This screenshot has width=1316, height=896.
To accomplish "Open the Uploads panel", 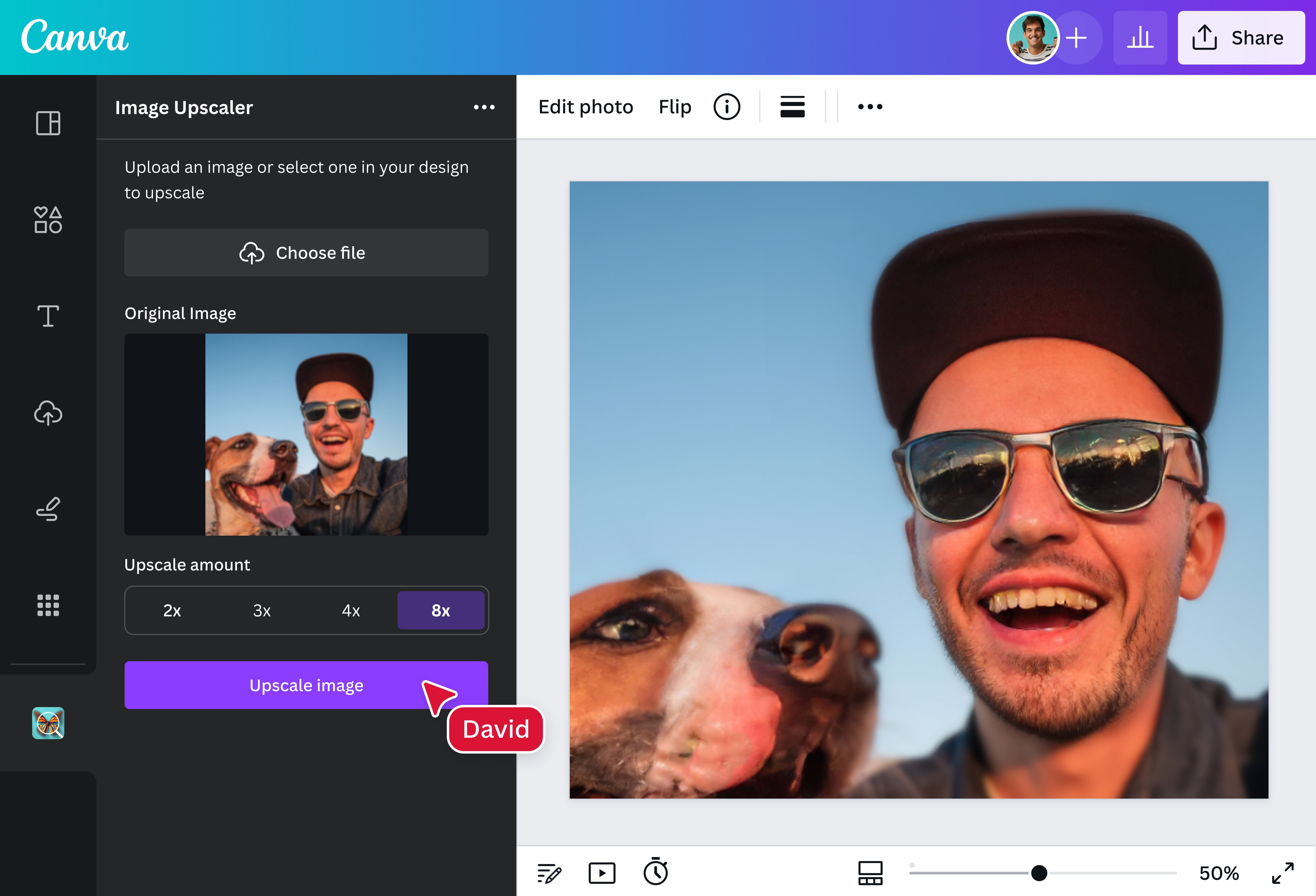I will [x=48, y=413].
